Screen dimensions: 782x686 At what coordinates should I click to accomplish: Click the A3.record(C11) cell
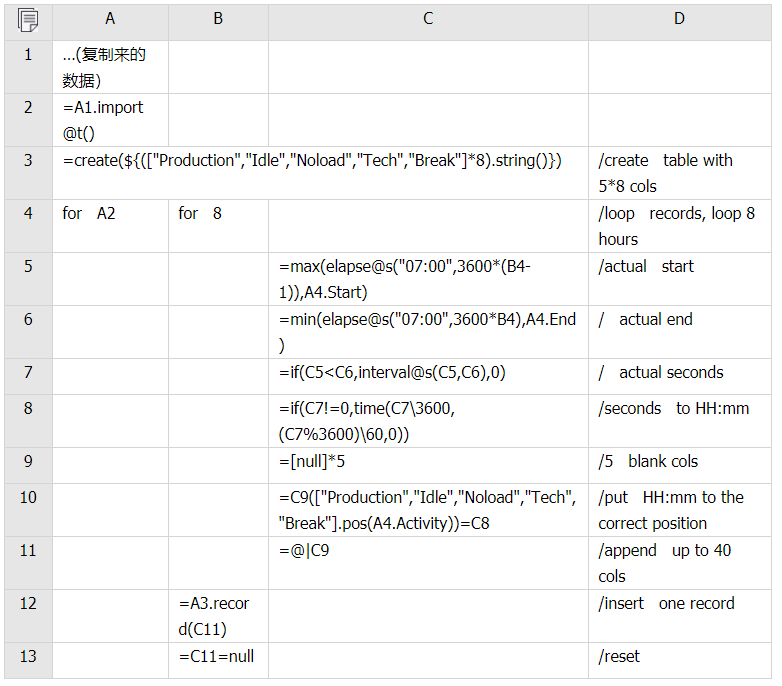click(x=218, y=616)
